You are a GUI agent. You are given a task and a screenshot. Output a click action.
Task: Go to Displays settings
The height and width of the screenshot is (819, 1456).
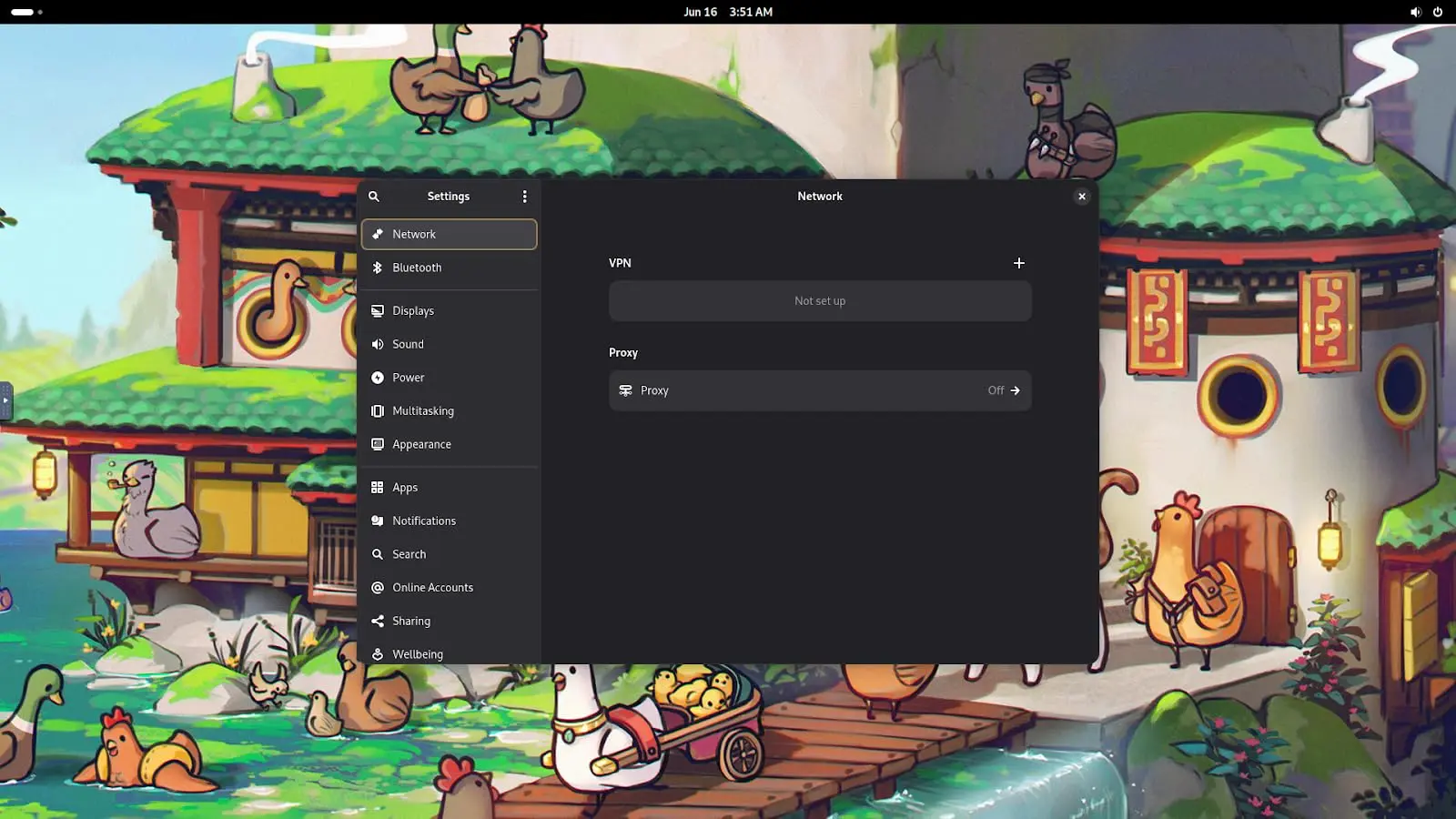449,311
